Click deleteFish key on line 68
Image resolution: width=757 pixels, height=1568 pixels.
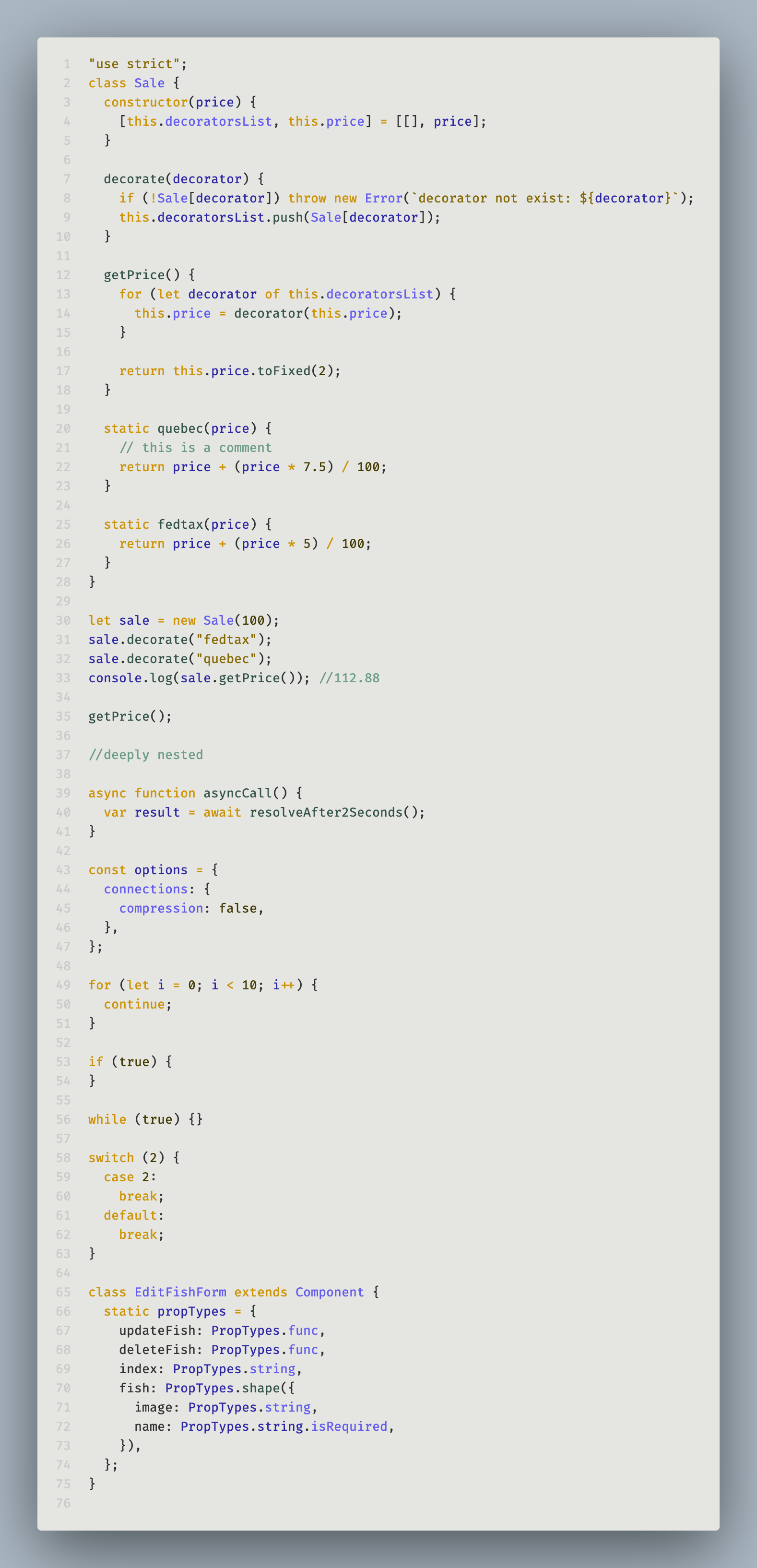pos(158,1350)
